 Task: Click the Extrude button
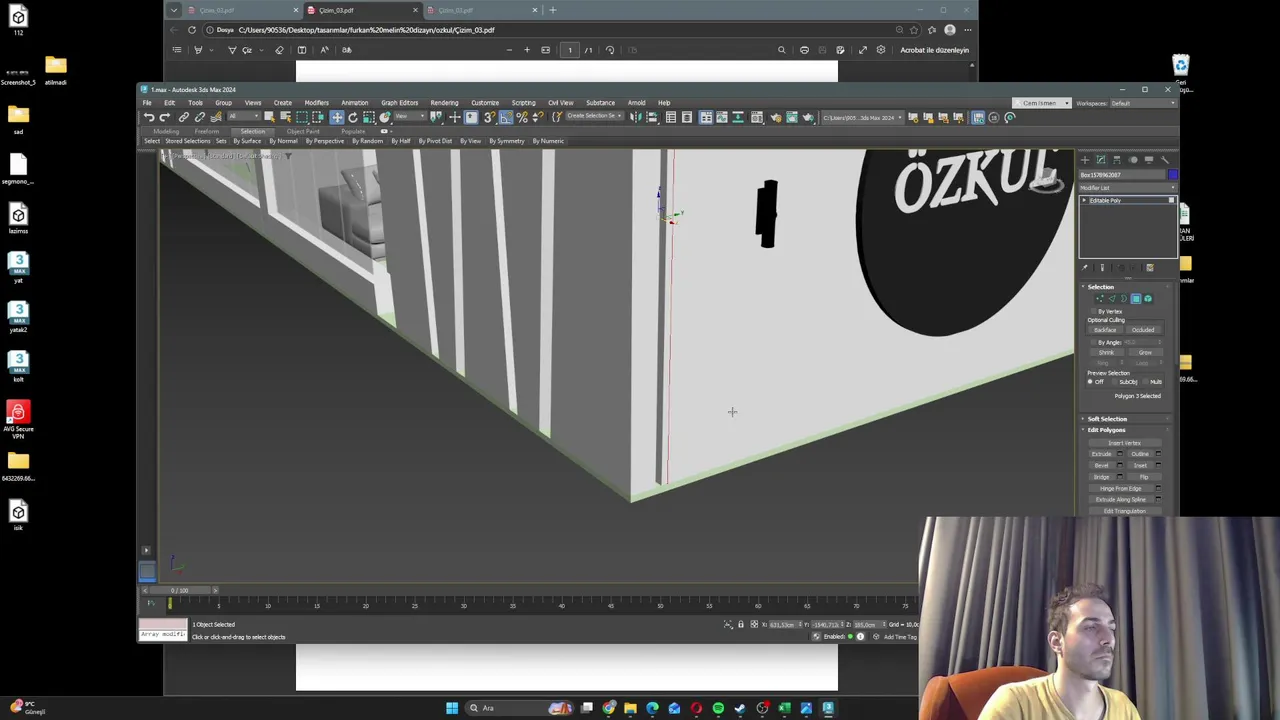1101,454
